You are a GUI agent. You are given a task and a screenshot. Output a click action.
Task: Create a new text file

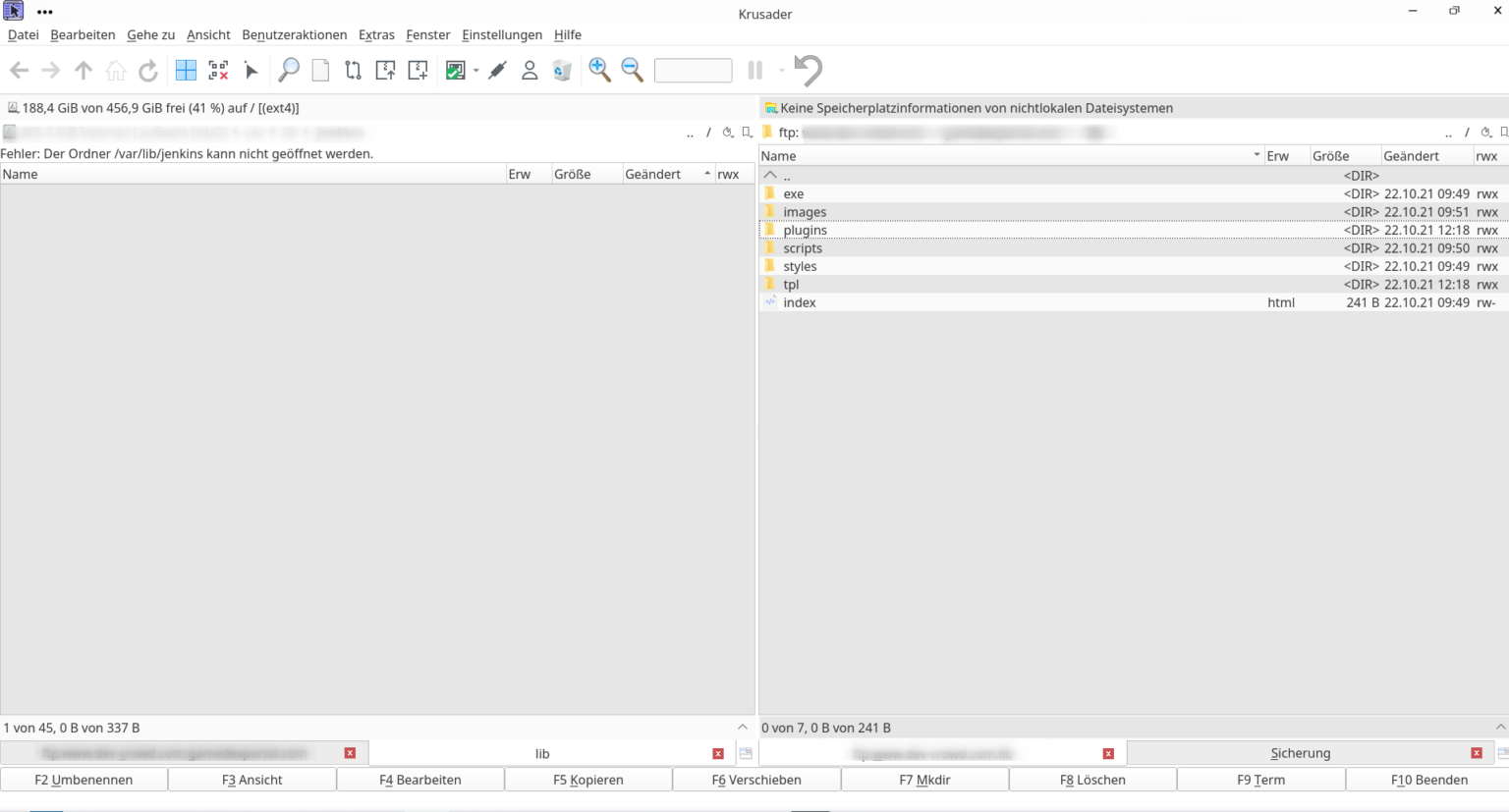click(x=320, y=70)
